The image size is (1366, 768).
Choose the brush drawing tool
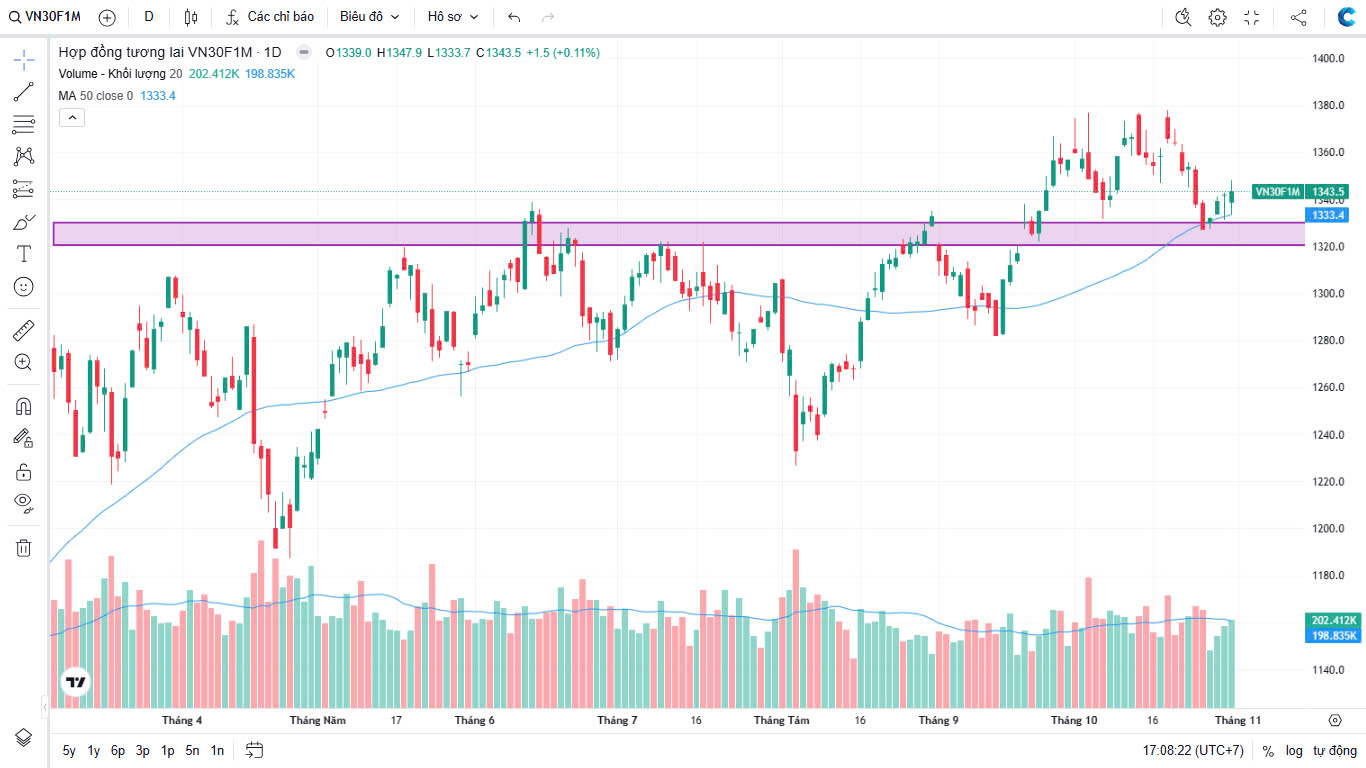tap(24, 222)
